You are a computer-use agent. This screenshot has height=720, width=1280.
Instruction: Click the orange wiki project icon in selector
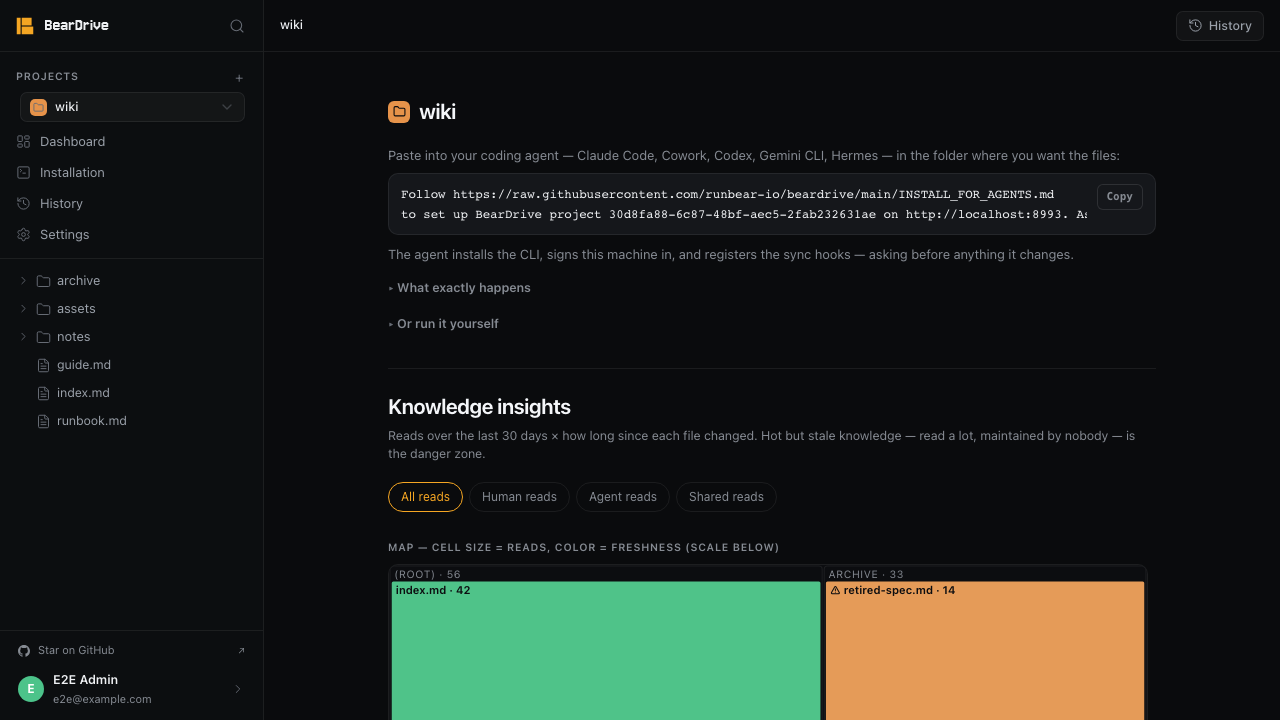39,107
